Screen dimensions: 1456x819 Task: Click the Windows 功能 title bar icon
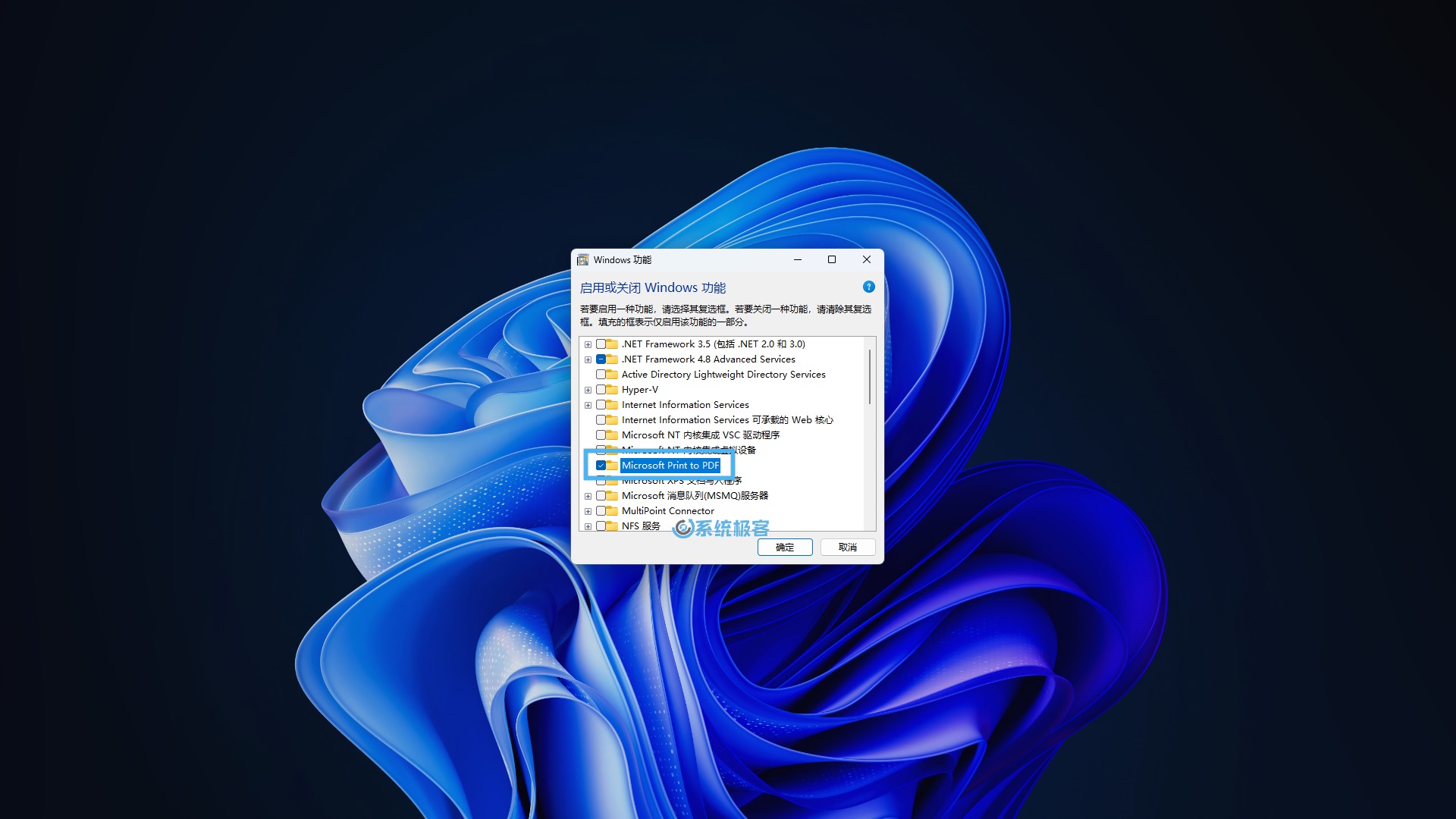click(583, 259)
